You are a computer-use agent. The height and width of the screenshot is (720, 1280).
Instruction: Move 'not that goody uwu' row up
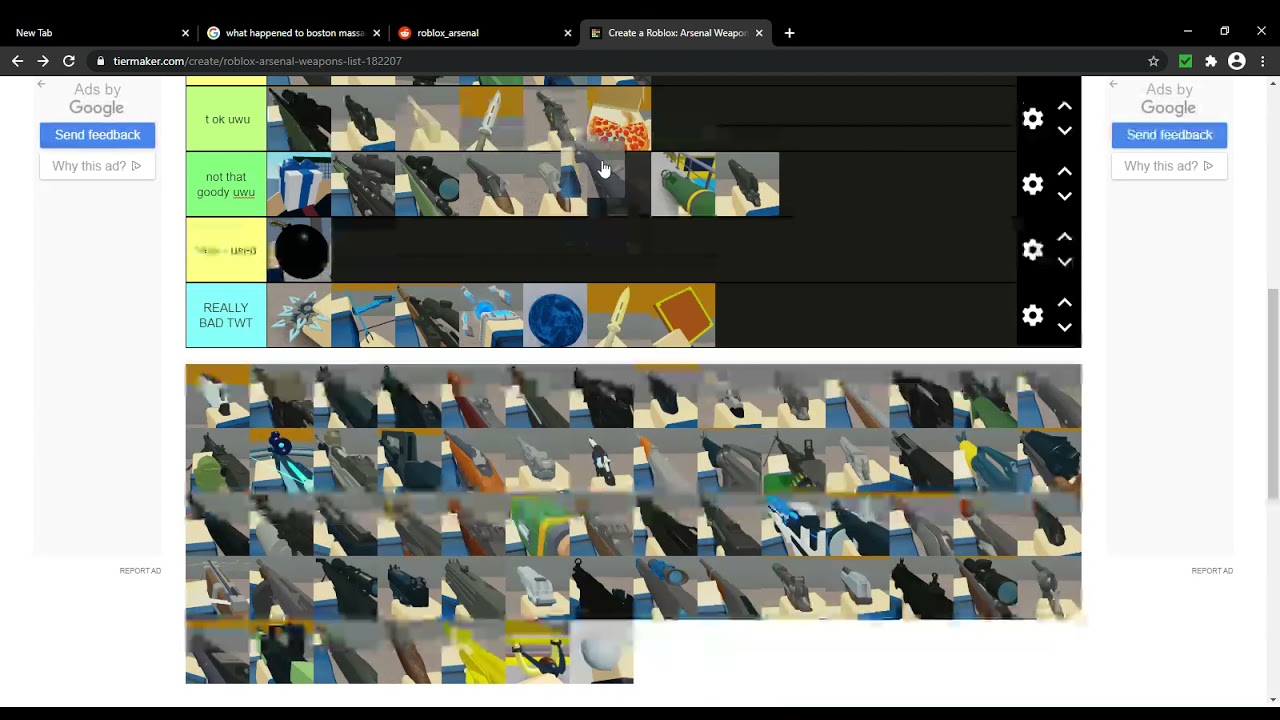1065,172
